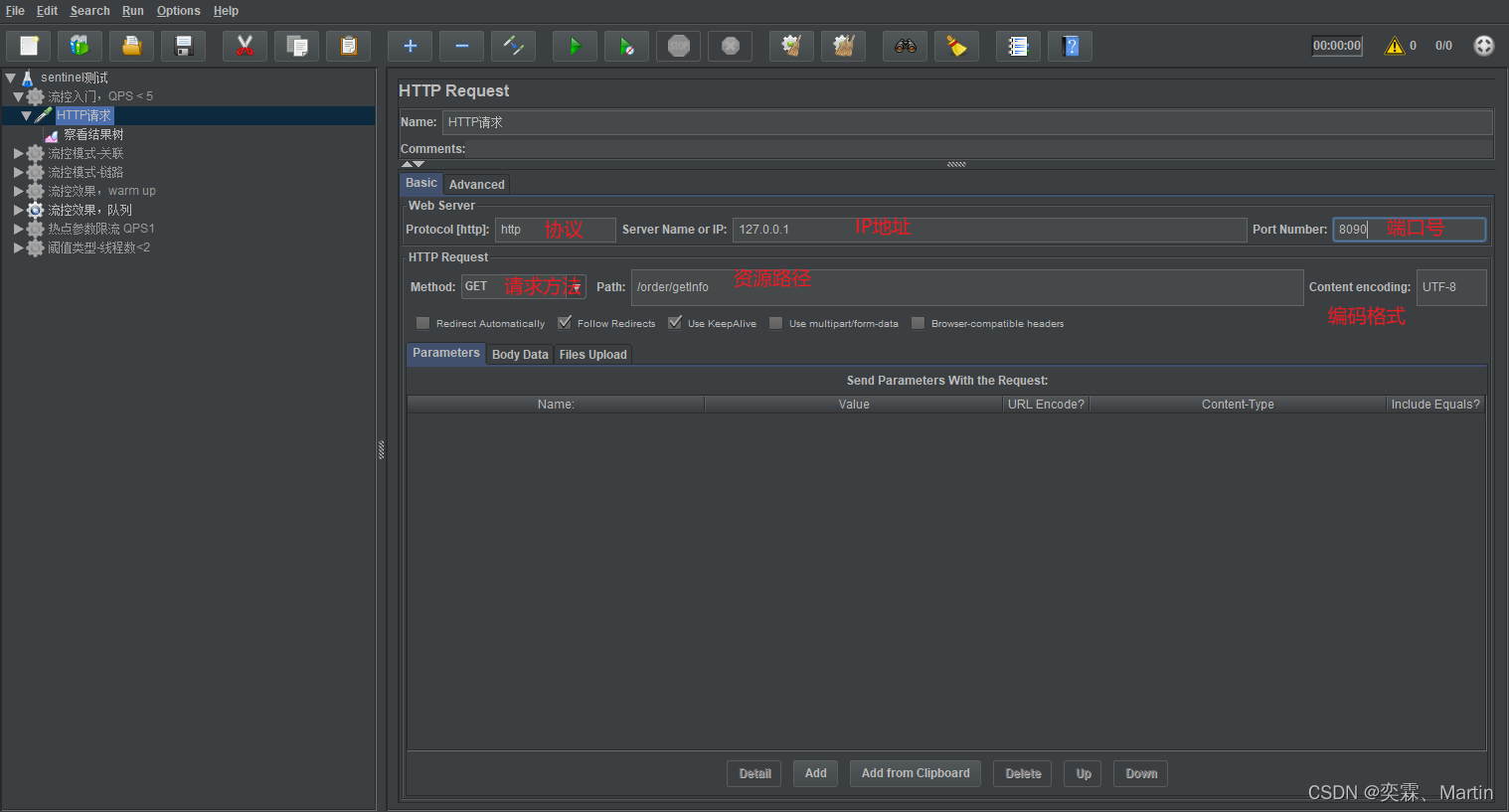The image size is (1509, 812).
Task: Open the Body Data tab
Action: click(x=520, y=355)
